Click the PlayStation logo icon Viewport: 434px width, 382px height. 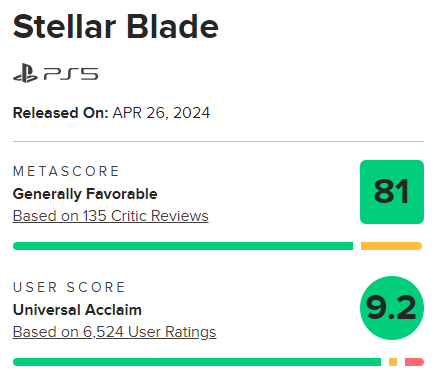click(x=25, y=73)
